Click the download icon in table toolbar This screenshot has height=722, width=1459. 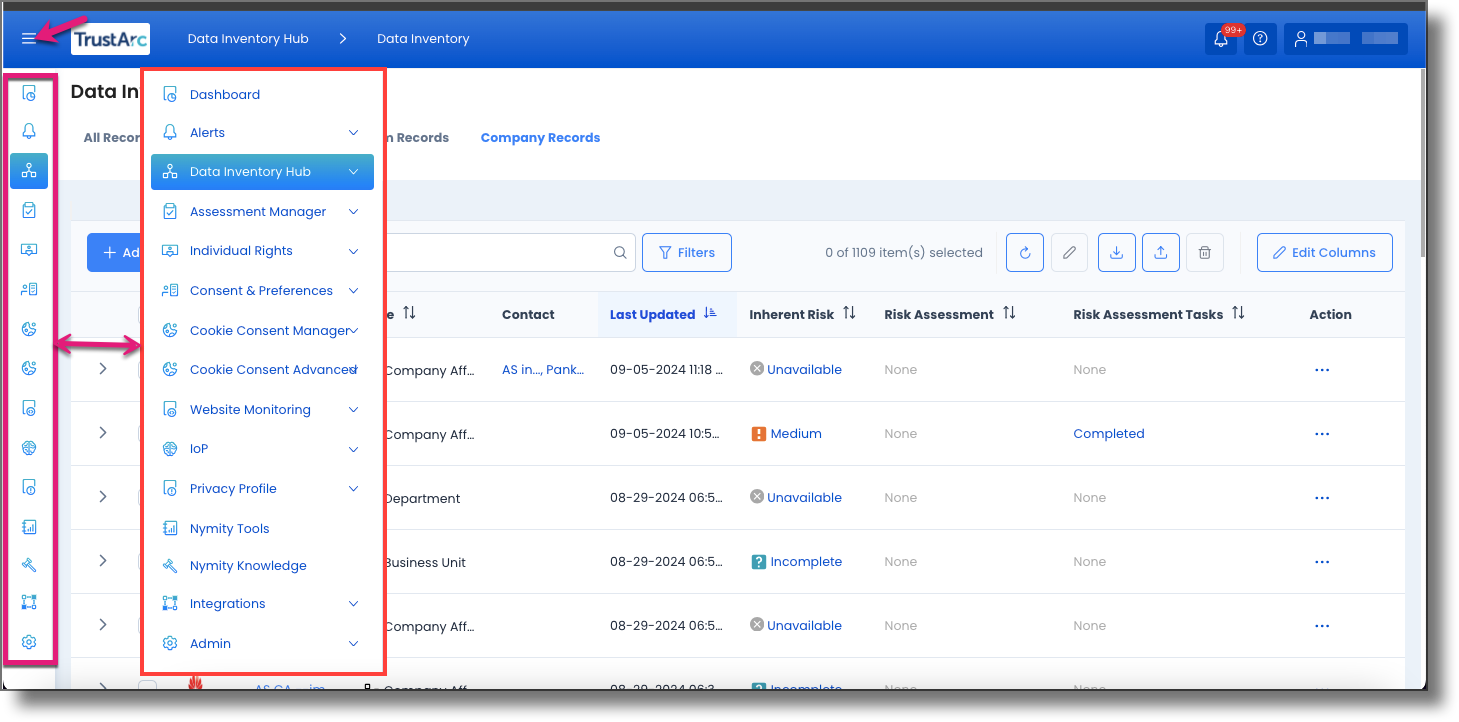(1117, 253)
